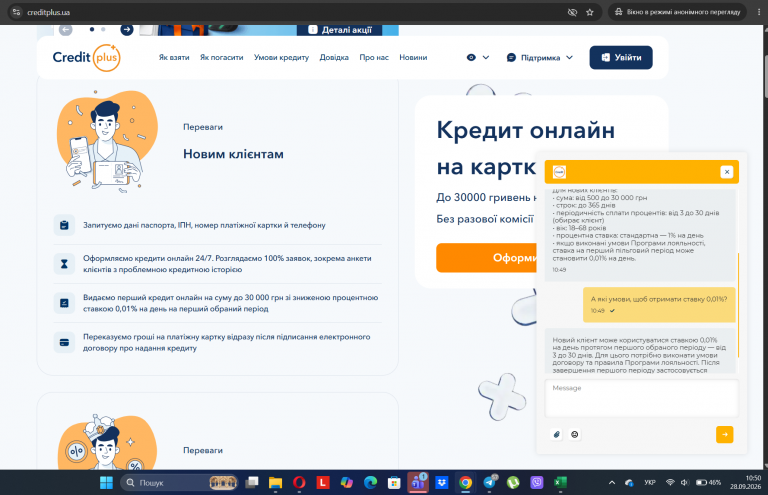The width and height of the screenshot is (768, 495).
Task: Click the chat Message input field
Action: [x=641, y=398]
